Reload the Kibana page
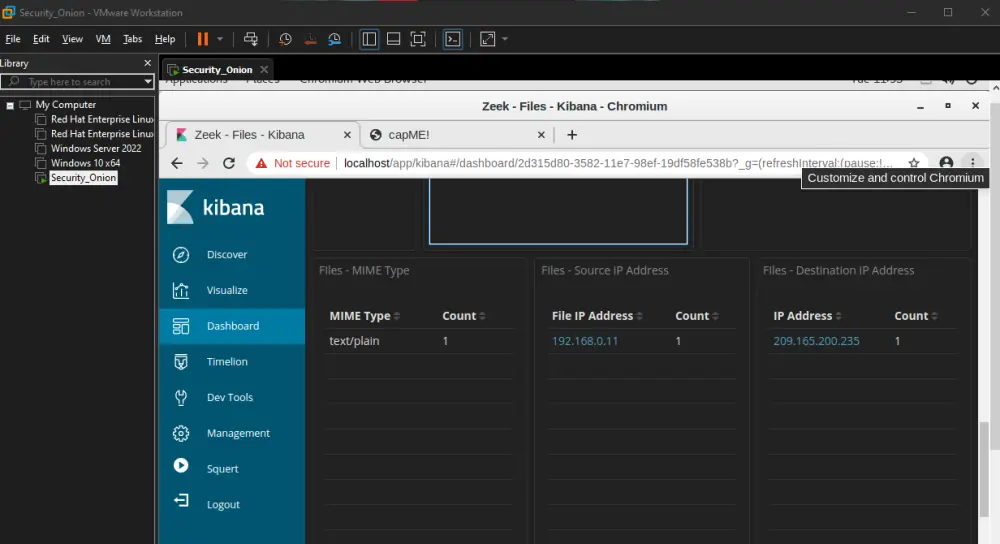The image size is (1000, 544). click(229, 163)
